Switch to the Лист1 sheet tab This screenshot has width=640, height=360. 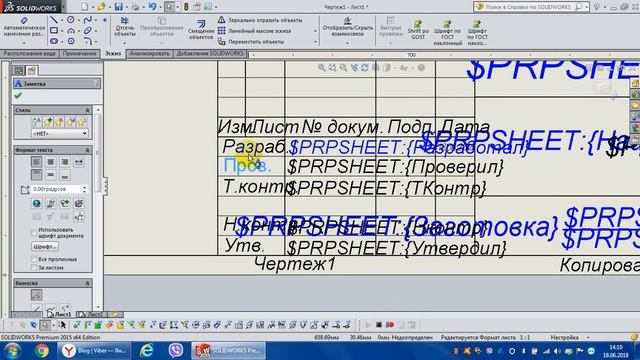tap(60, 314)
